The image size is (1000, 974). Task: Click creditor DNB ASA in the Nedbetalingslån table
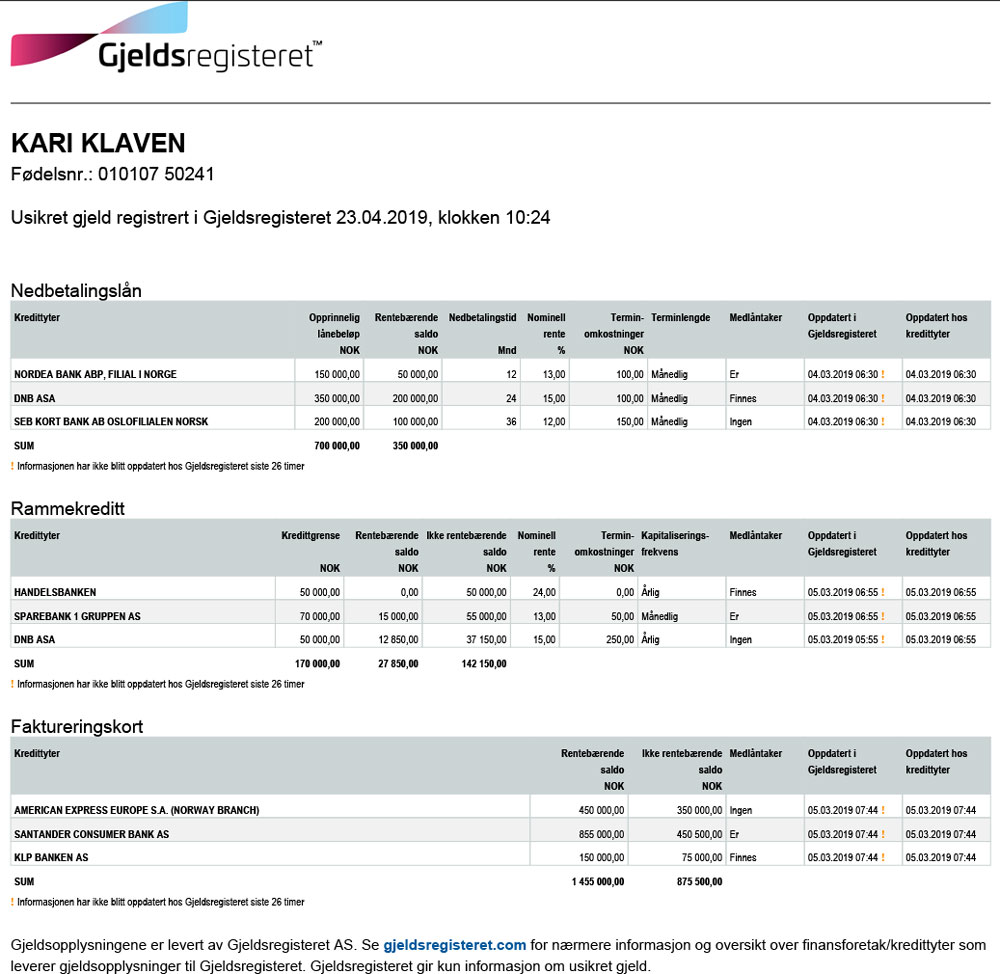point(34,399)
